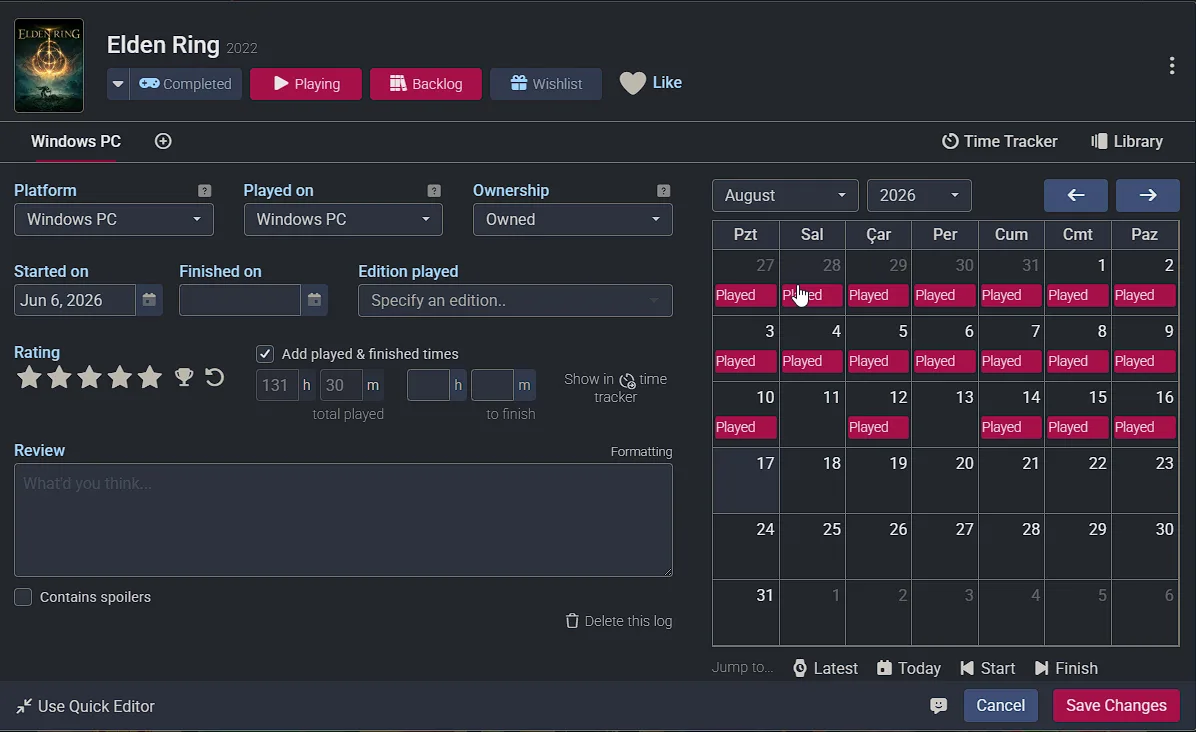
Task: Add a new log with plus icon
Action: click(163, 141)
